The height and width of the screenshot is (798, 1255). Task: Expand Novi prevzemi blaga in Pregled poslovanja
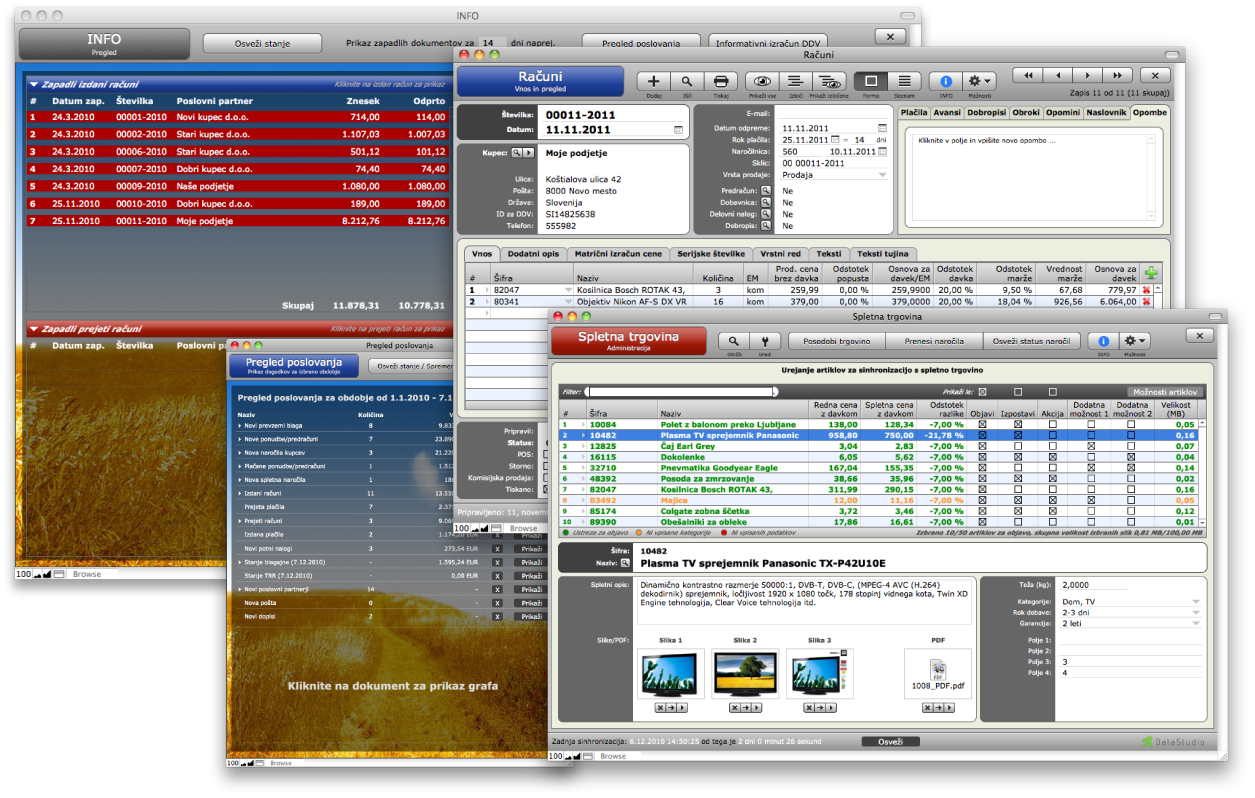coord(239,425)
